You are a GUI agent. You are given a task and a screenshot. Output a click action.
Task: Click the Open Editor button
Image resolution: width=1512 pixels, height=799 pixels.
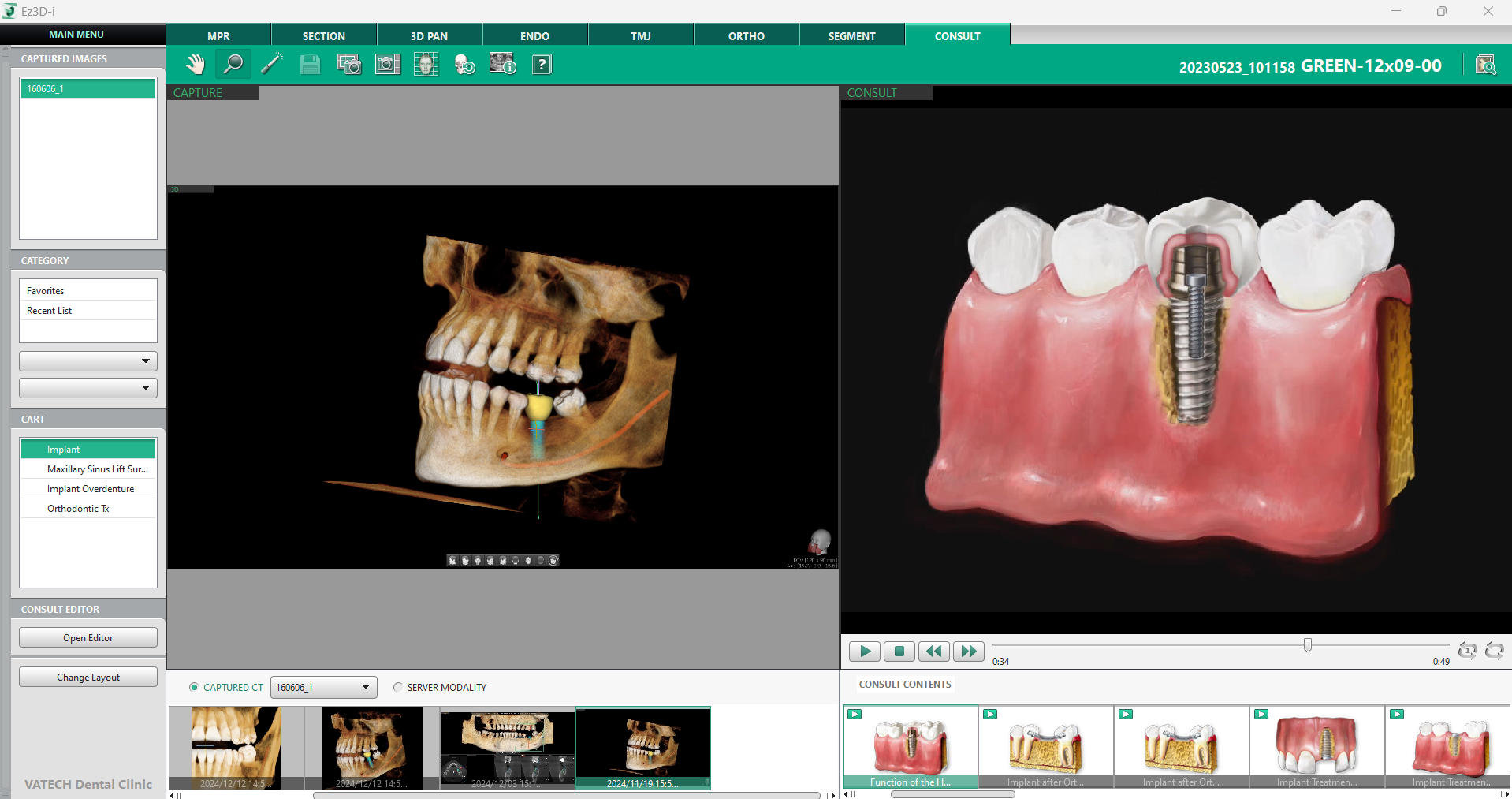(88, 637)
